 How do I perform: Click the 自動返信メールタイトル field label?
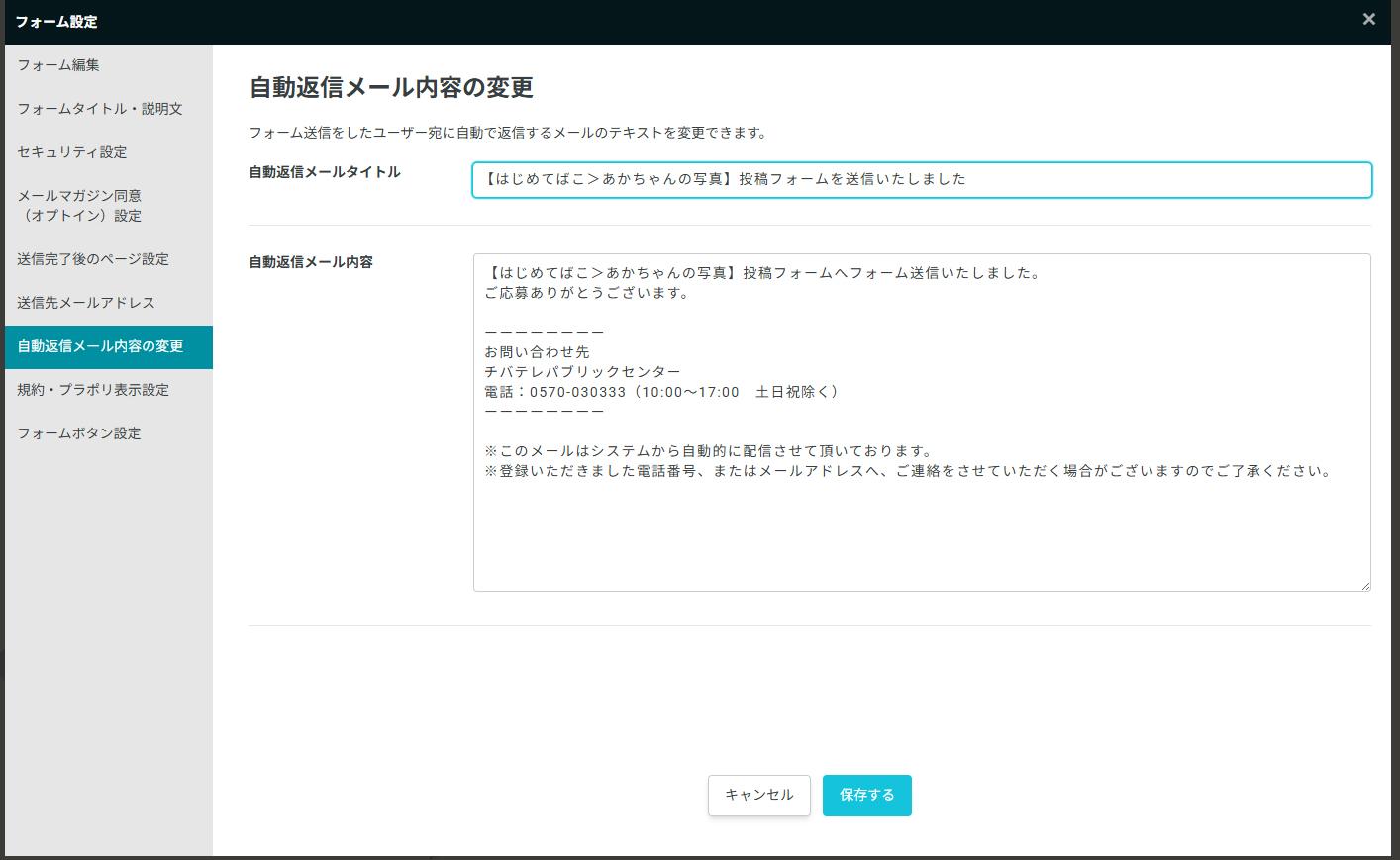(325, 172)
